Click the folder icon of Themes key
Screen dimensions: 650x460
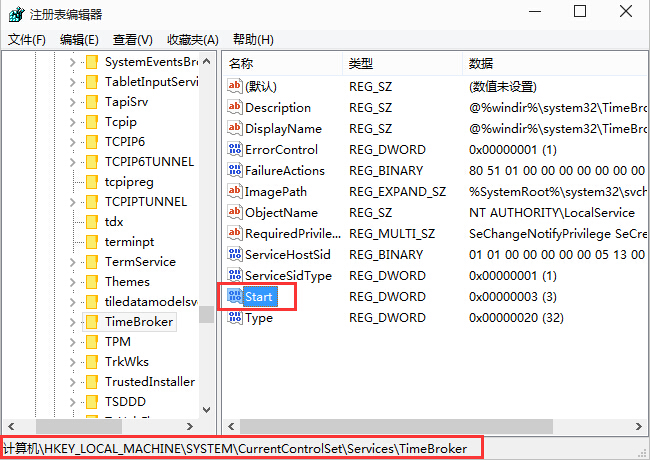pyautogui.click(x=92, y=282)
